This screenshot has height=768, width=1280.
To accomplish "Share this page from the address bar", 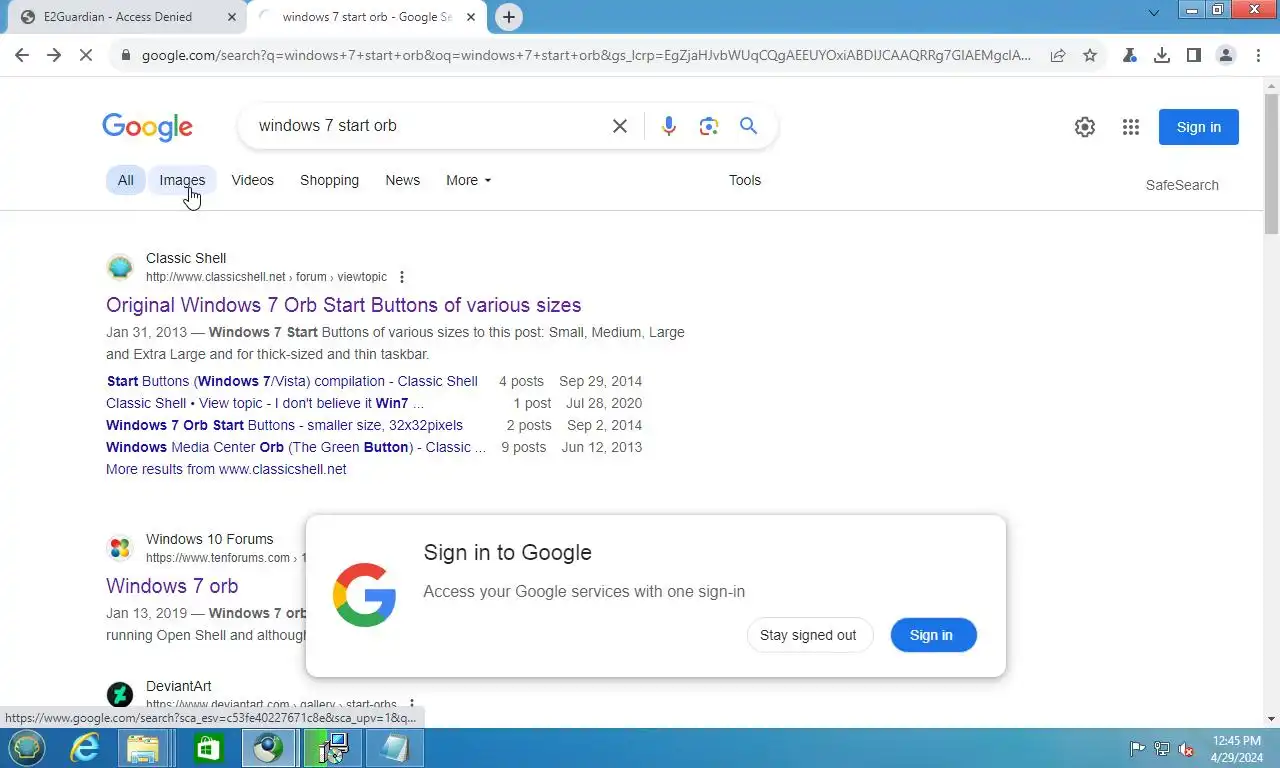I will click(1058, 56).
